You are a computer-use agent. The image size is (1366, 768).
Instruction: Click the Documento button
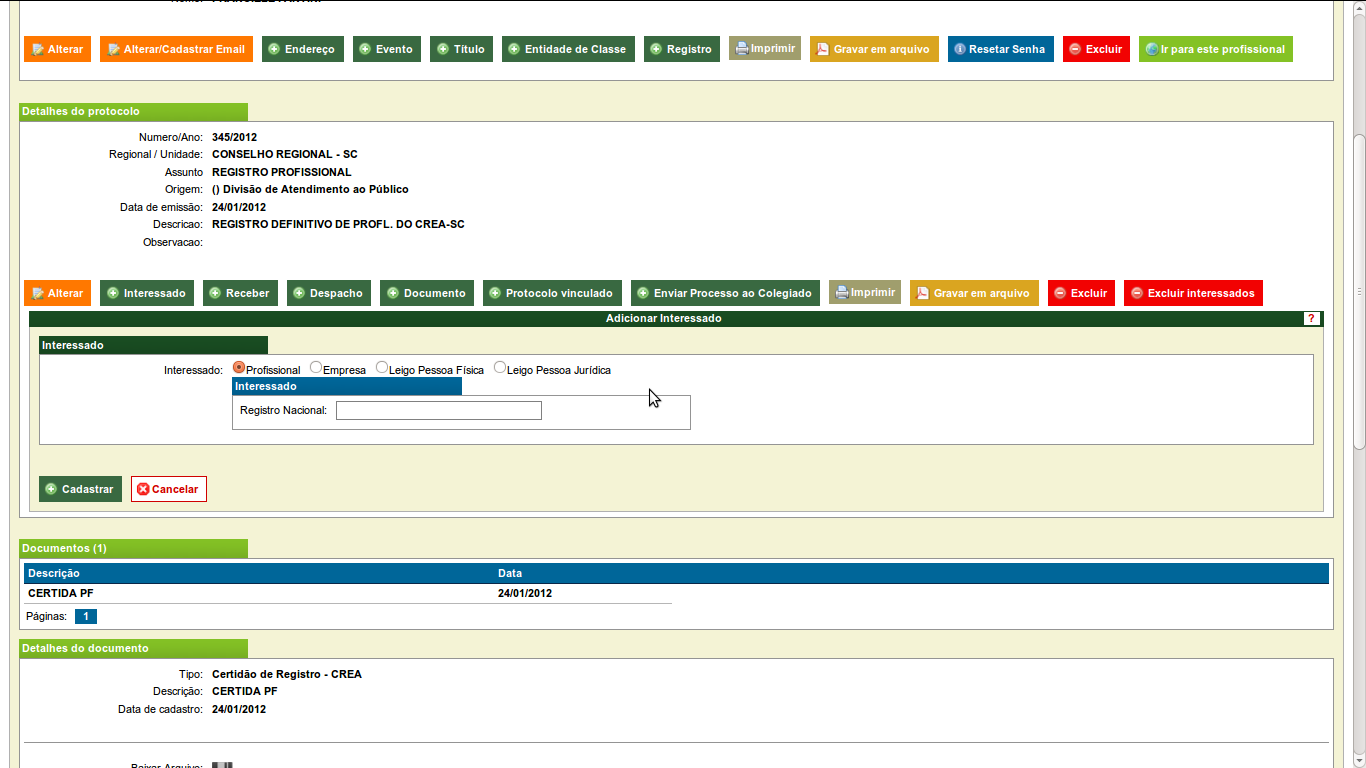pos(427,293)
